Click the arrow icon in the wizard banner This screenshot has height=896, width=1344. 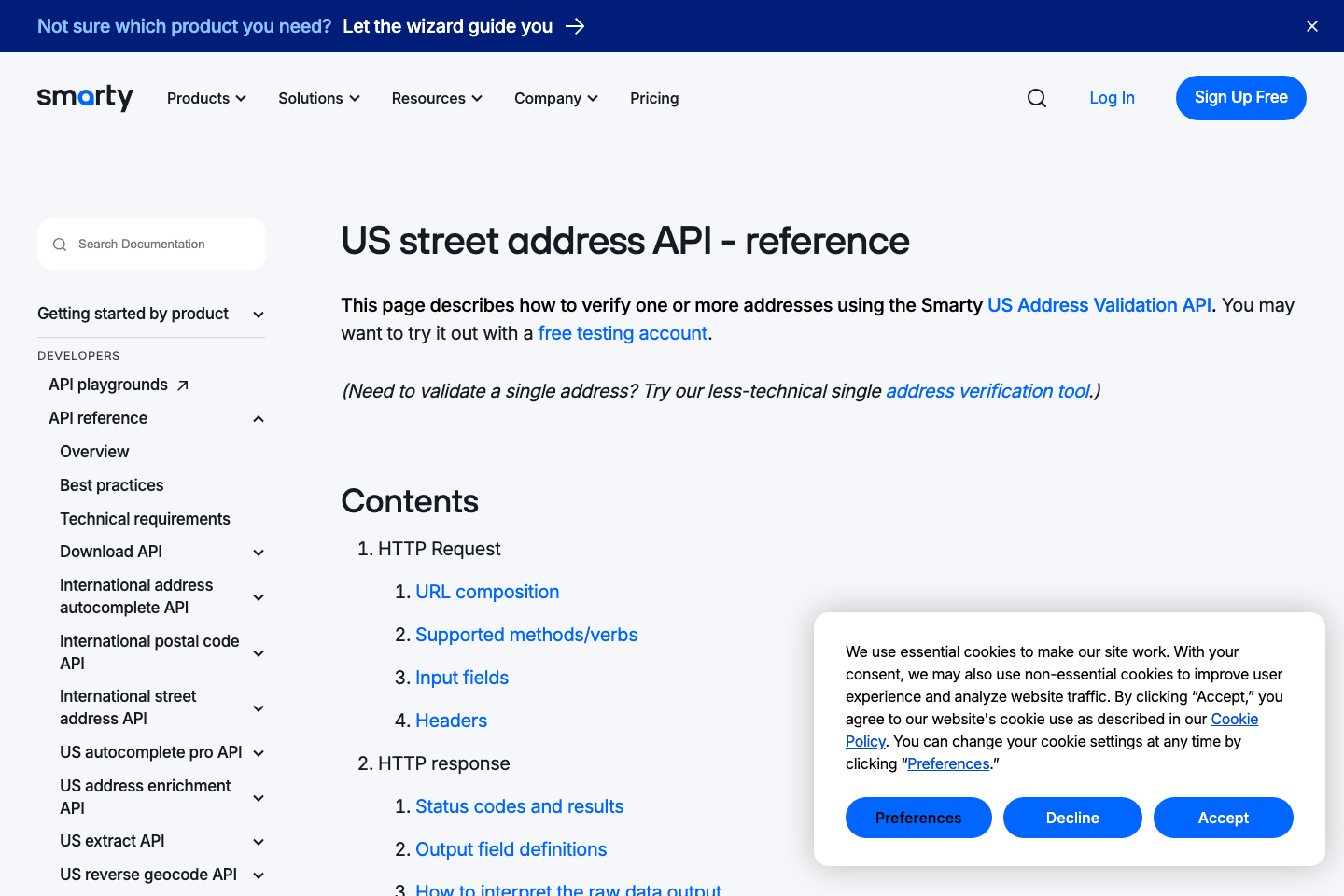[579, 26]
